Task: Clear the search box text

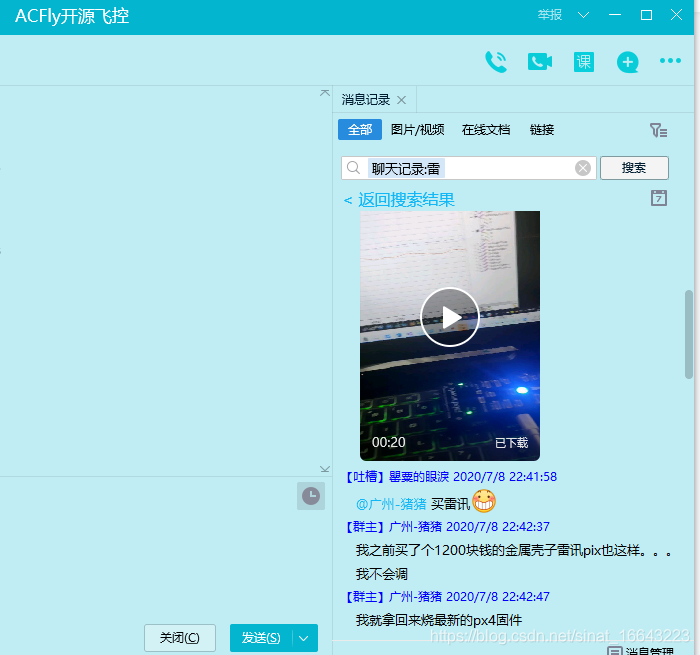Action: (x=583, y=168)
